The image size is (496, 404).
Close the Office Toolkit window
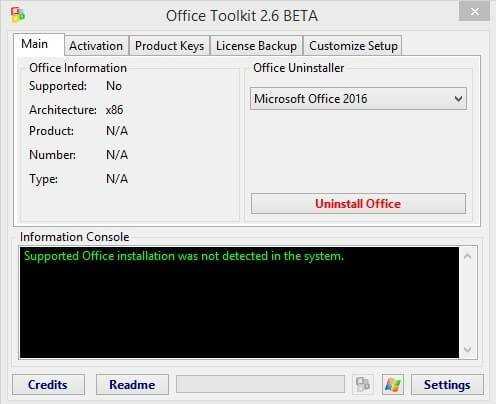pos(474,12)
